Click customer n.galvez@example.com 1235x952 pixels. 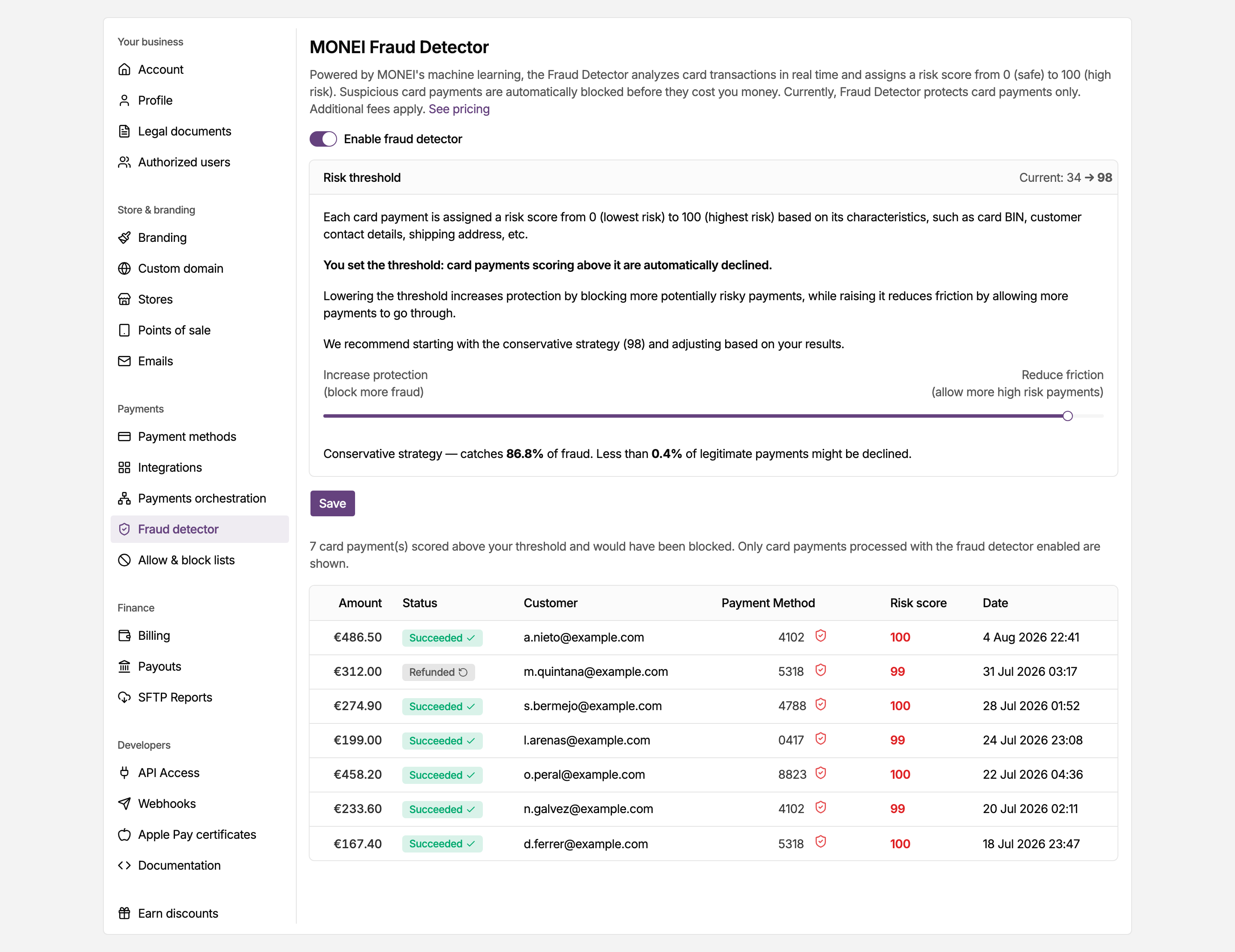coord(588,809)
